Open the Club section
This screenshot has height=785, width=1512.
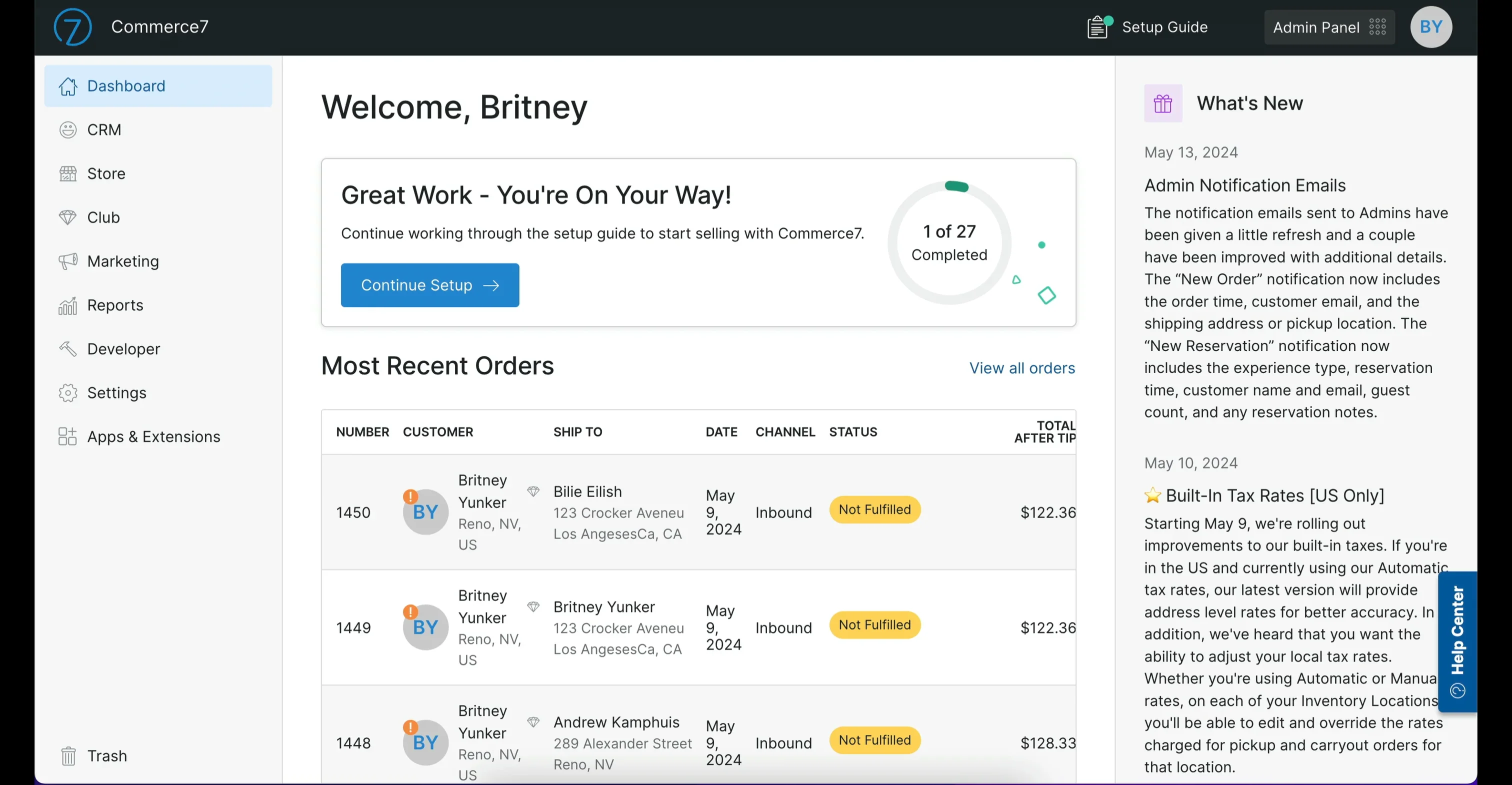(104, 217)
